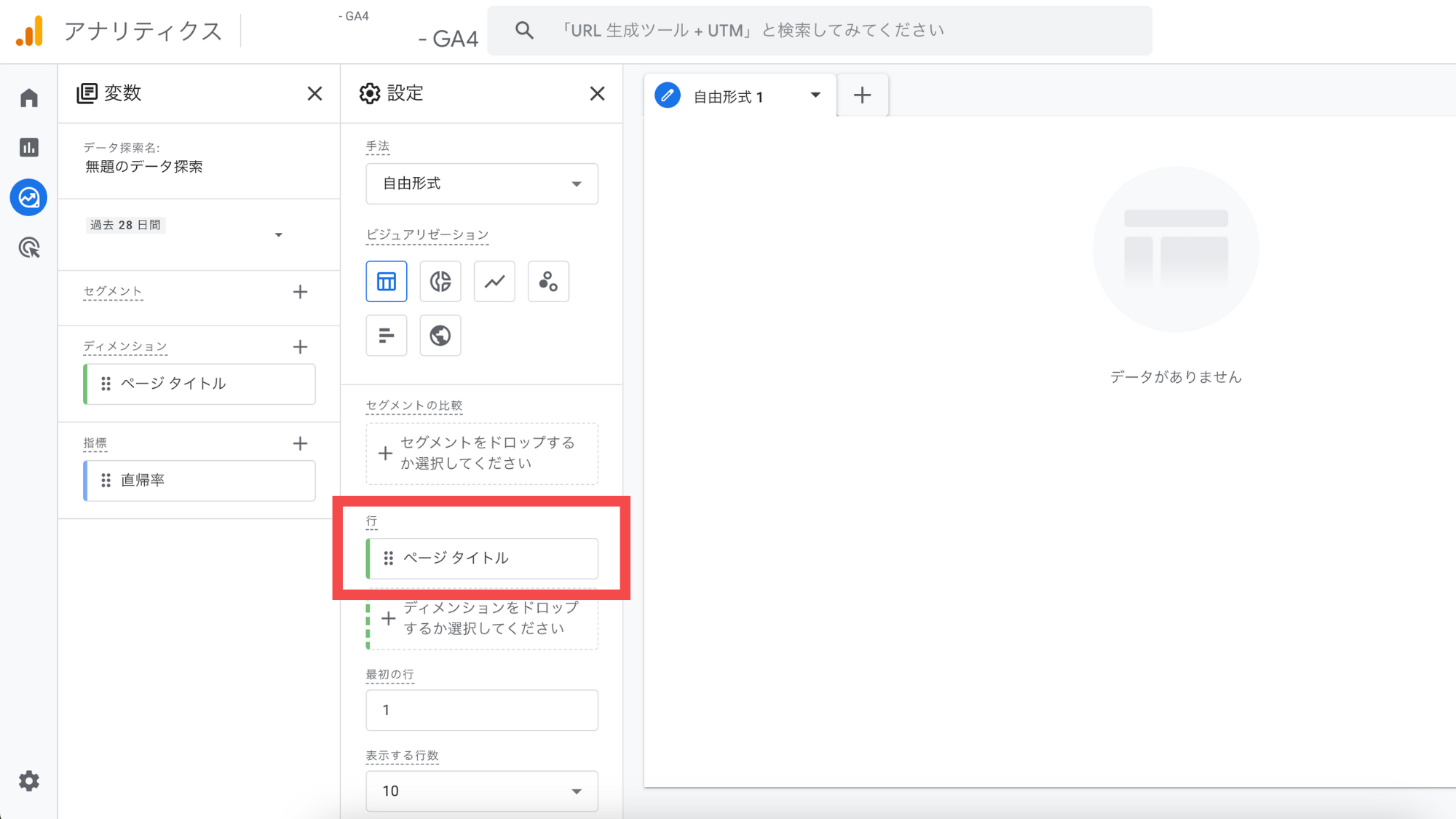Click the セグメント label in 変数 panel

point(113,292)
